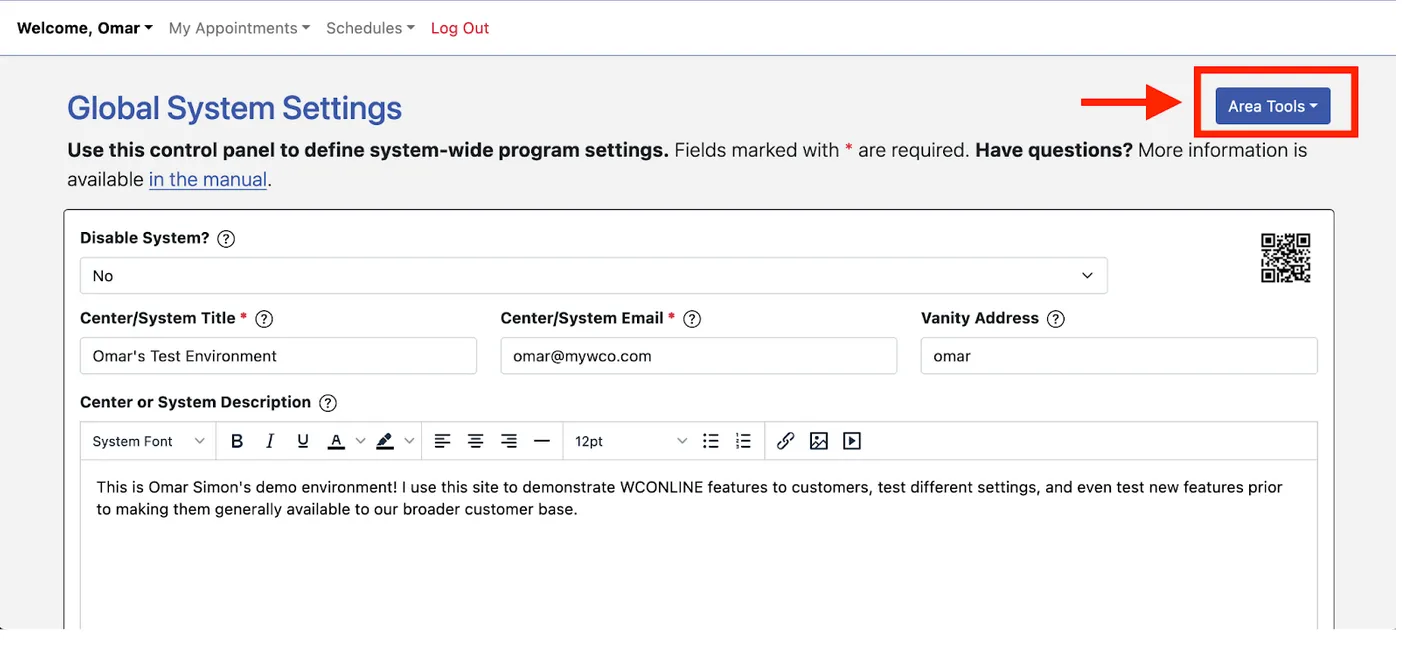The width and height of the screenshot is (1402, 668).
Task: Insert image into description
Action: (819, 441)
